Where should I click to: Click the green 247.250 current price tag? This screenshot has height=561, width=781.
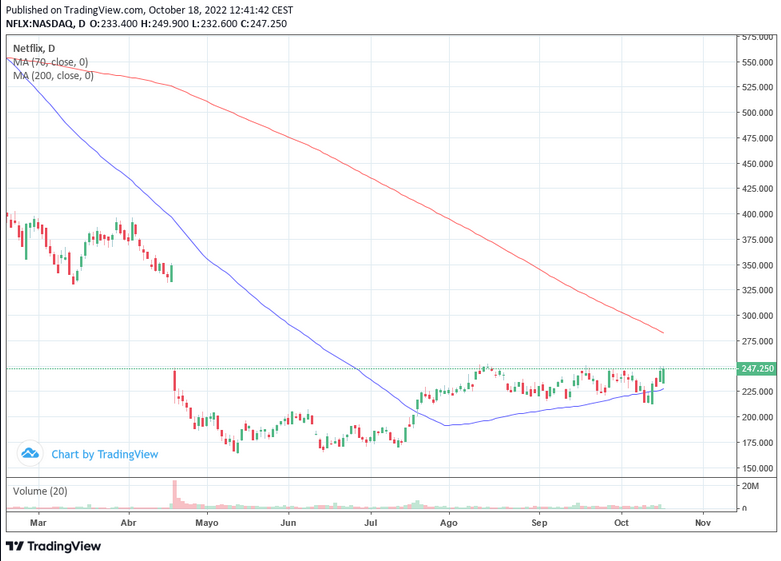point(757,369)
